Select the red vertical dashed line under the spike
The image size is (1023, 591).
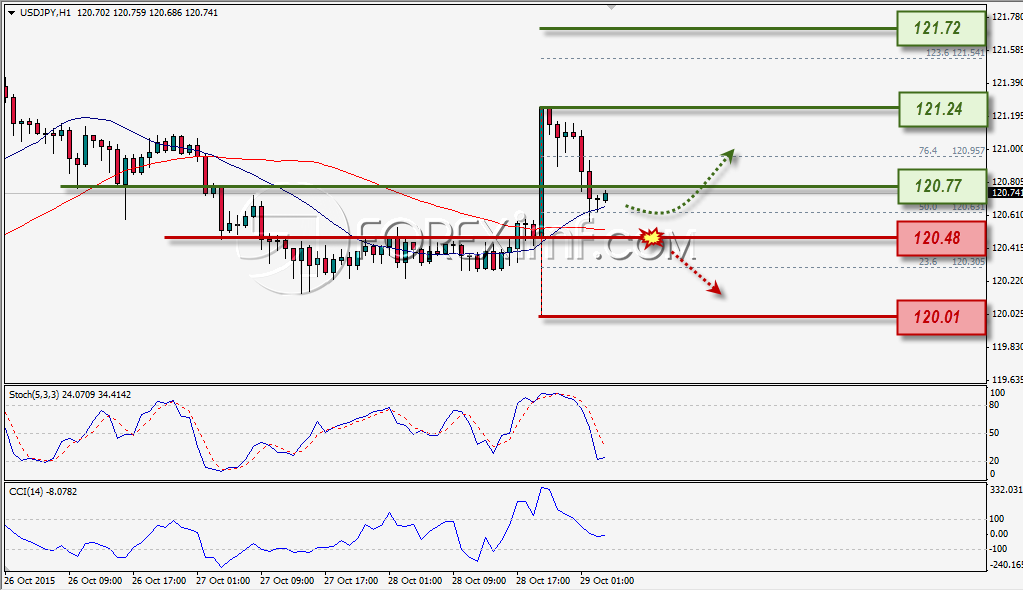542,277
